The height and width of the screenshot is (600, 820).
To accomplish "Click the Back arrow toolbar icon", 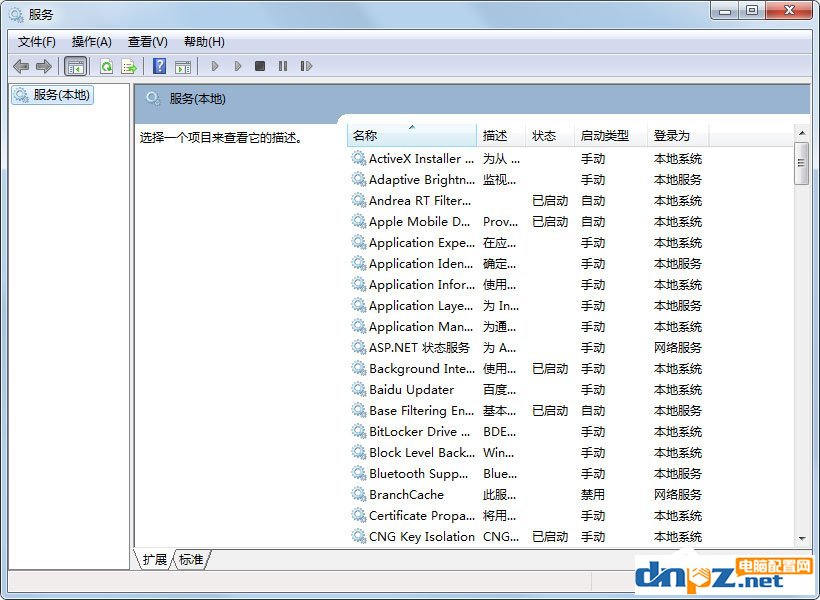I will coord(21,66).
